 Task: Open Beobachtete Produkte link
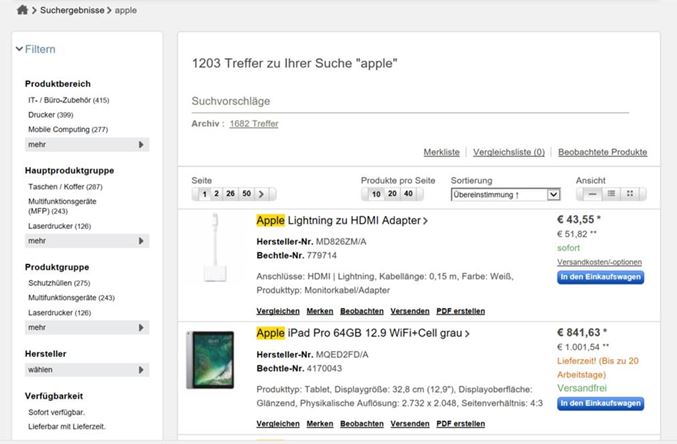(602, 152)
